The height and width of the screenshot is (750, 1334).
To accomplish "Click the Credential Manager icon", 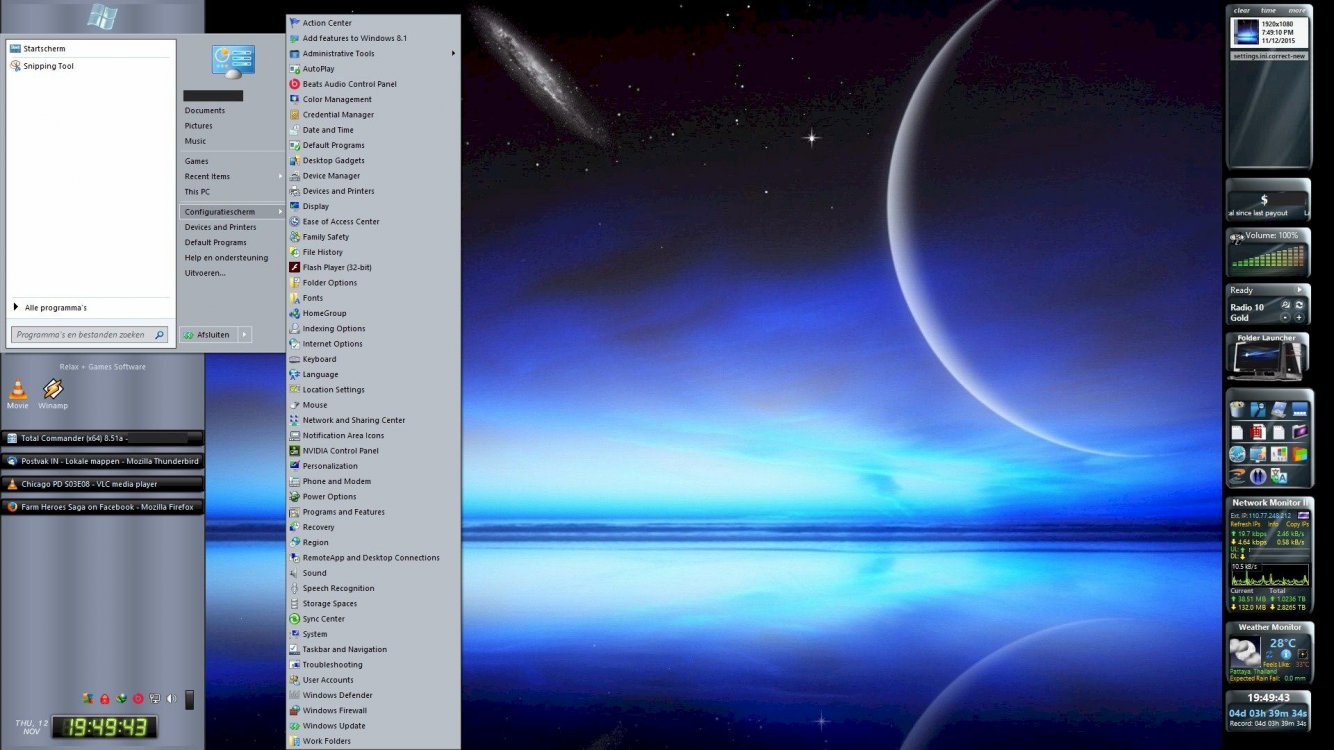I will pos(294,115).
